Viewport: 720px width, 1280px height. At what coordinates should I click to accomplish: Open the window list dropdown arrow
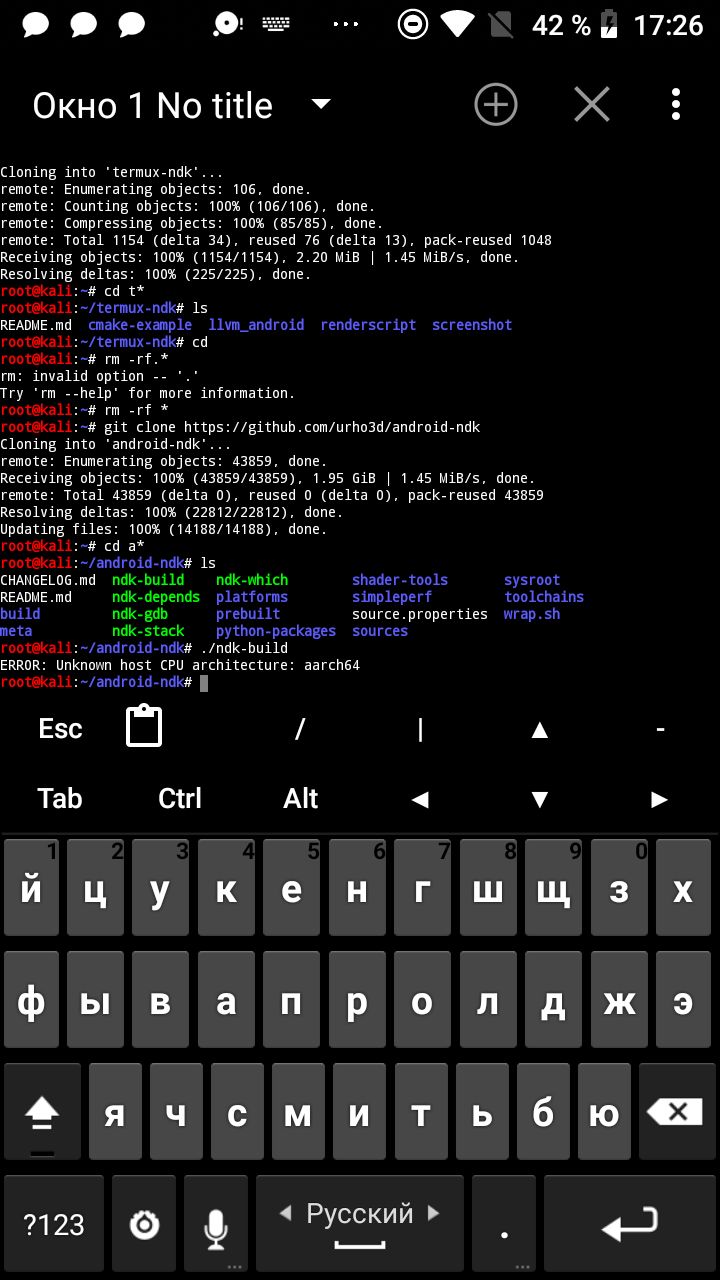320,104
